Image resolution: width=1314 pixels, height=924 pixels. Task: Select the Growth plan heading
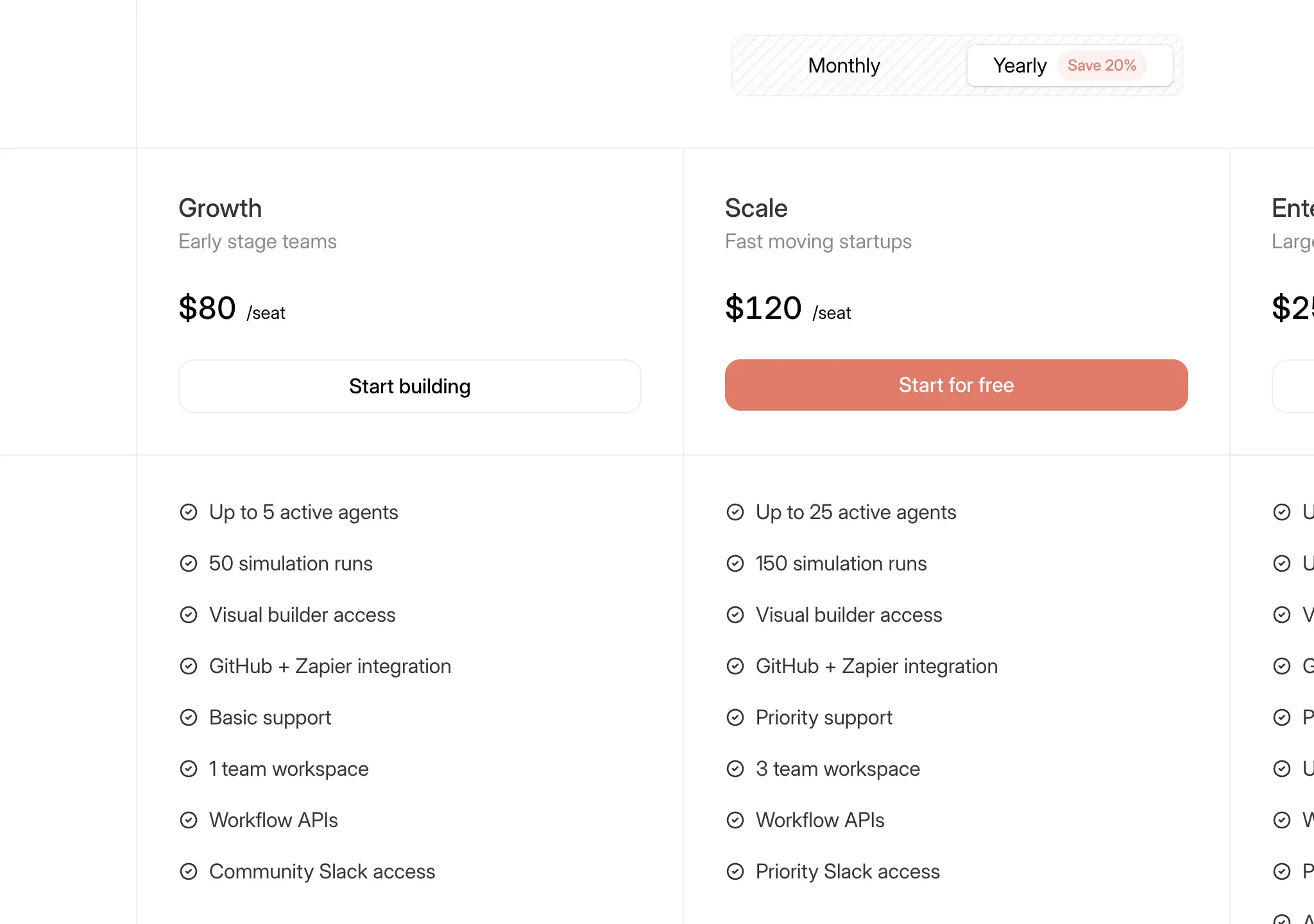220,208
